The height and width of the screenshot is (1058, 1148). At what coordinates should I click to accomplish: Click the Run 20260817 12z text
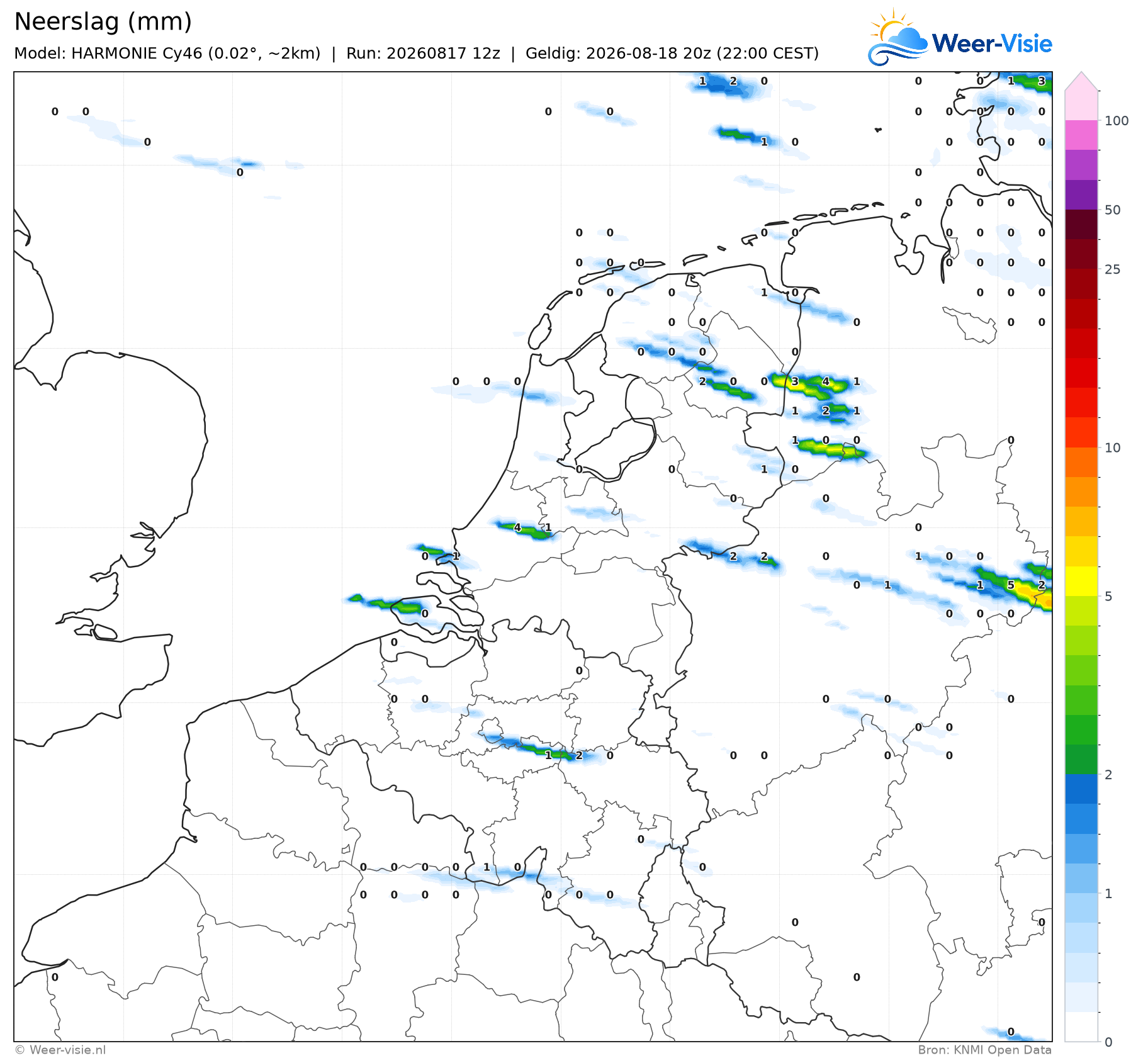point(423,53)
